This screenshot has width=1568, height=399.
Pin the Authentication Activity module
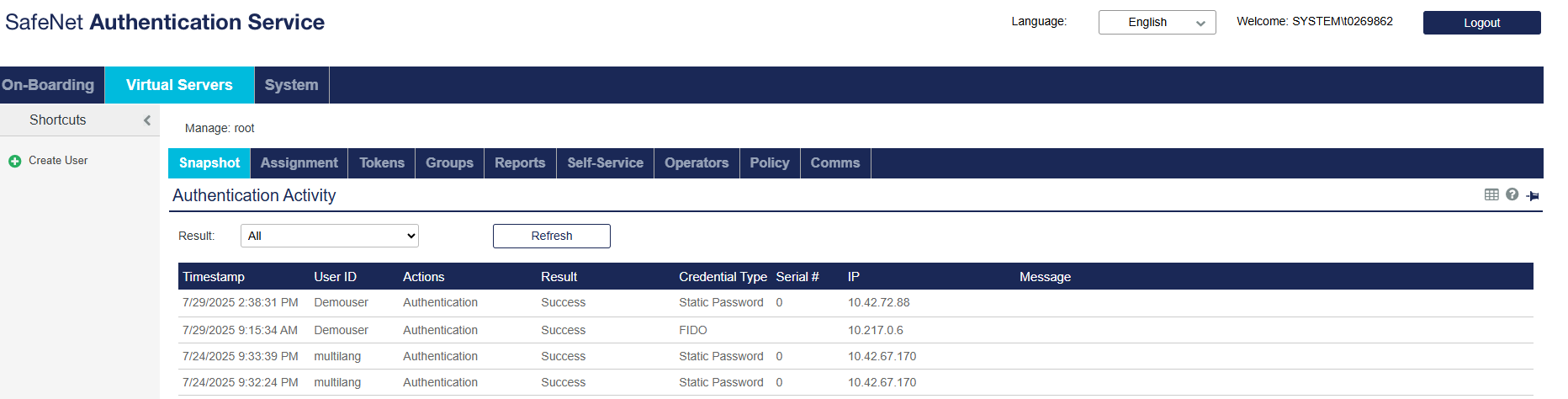pos(1533,195)
